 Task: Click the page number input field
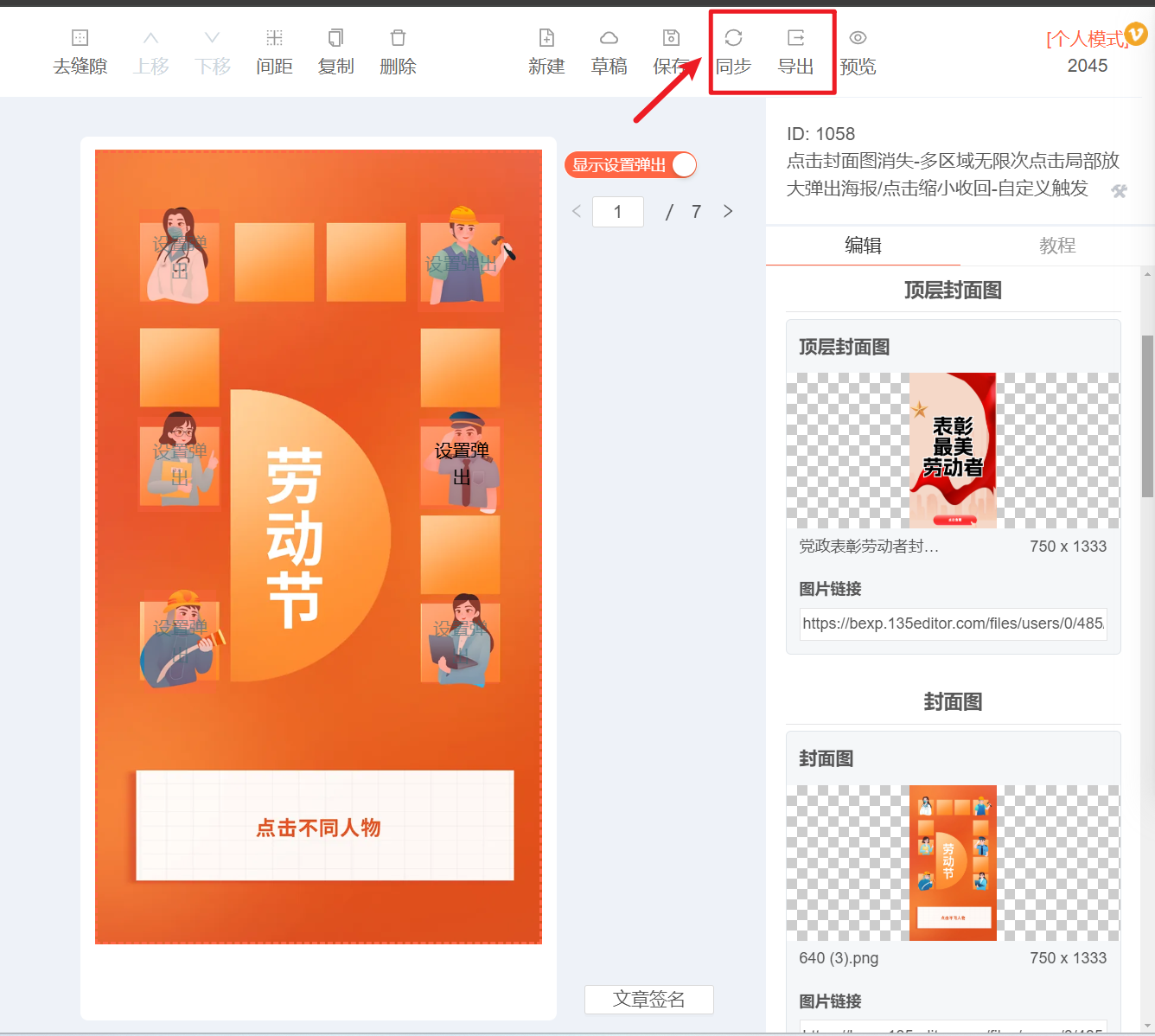(x=618, y=212)
